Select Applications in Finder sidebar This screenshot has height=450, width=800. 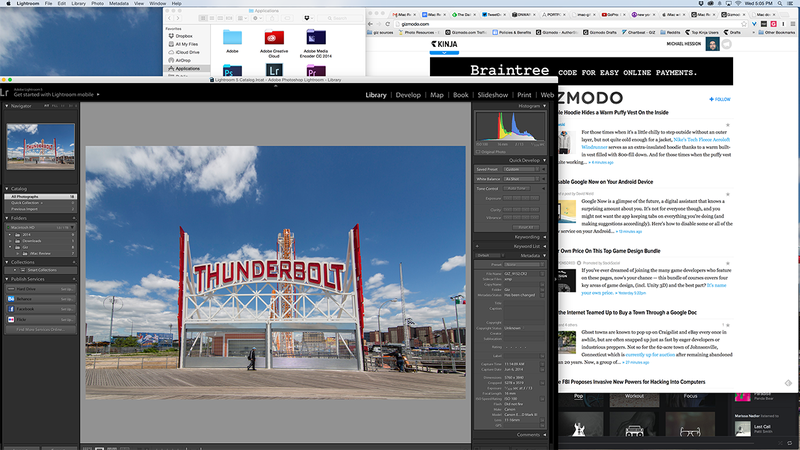(x=187, y=68)
